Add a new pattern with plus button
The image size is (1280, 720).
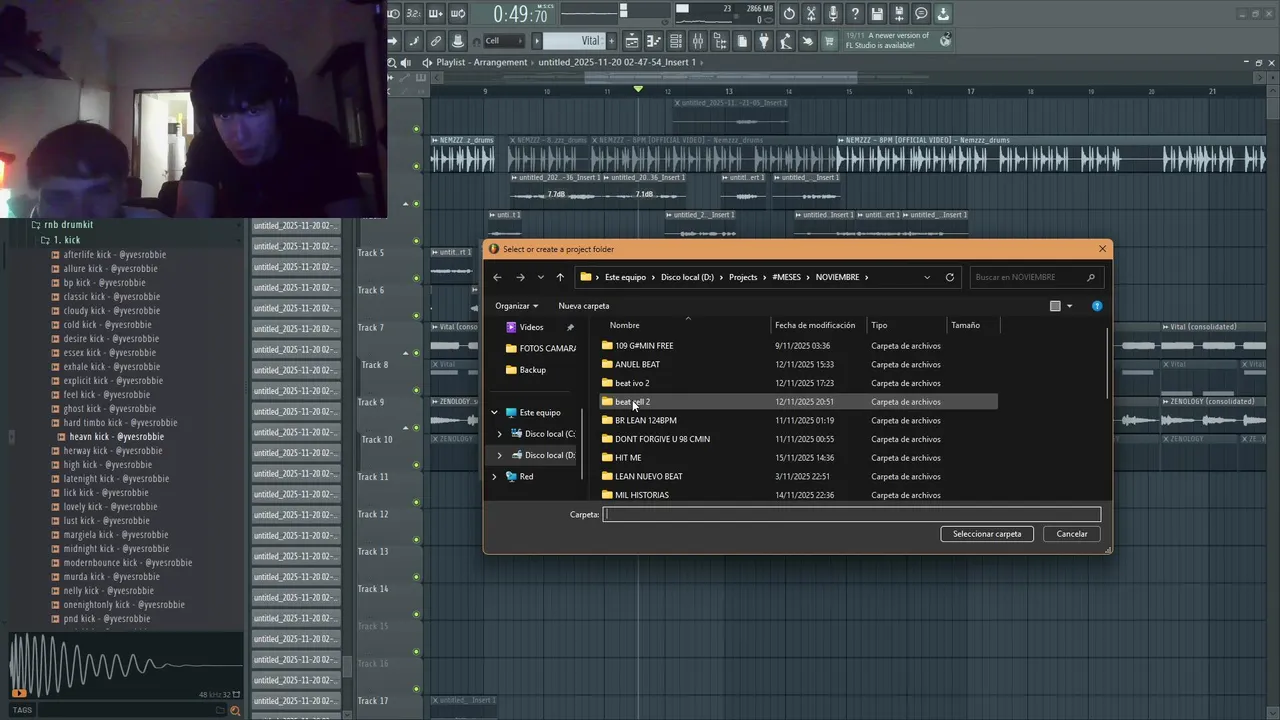pyautogui.click(x=611, y=41)
